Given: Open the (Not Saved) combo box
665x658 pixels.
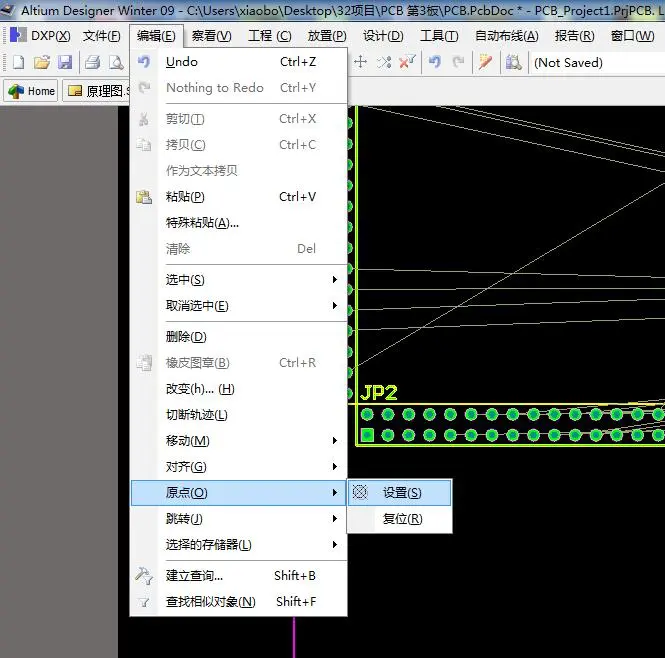Looking at the screenshot, I should click(596, 62).
